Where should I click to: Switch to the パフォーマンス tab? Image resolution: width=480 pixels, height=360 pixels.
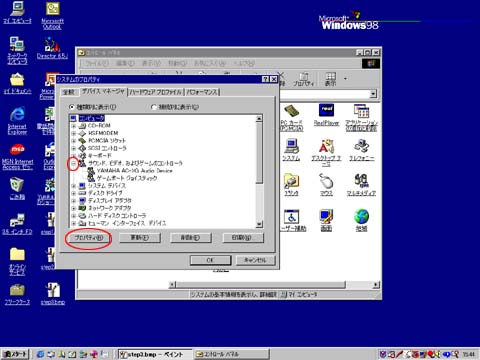tap(202, 92)
